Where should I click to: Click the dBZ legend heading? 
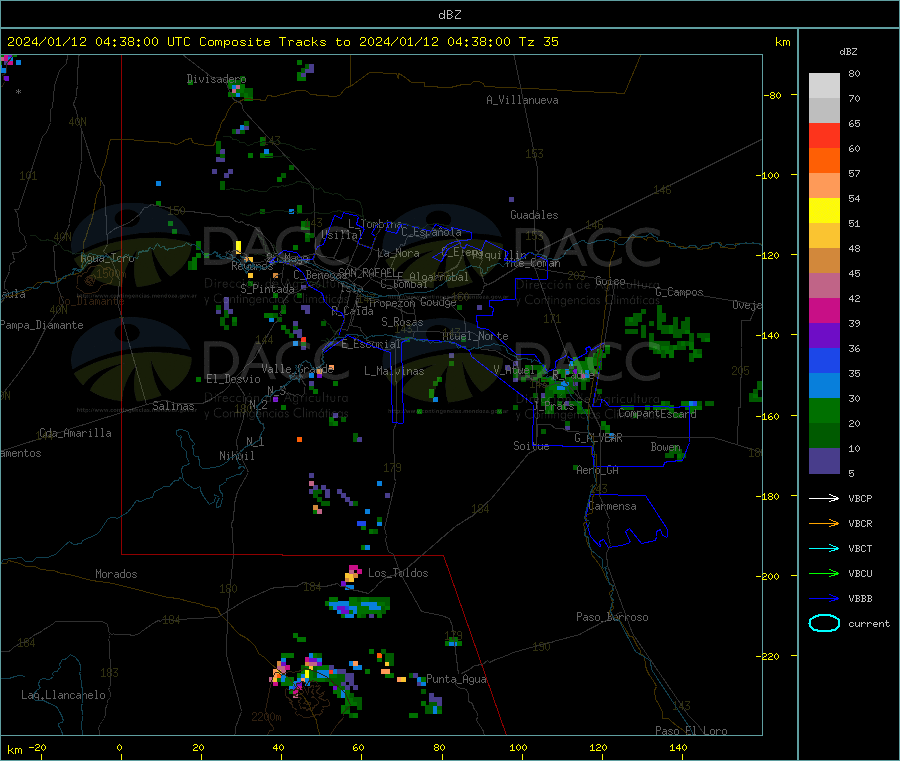[x=848, y=52]
